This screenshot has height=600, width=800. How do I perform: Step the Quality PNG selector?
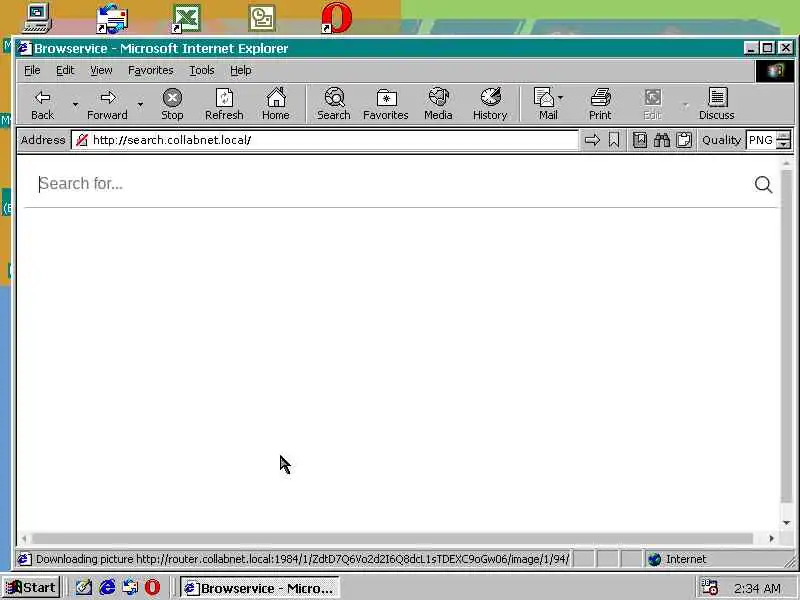point(783,140)
